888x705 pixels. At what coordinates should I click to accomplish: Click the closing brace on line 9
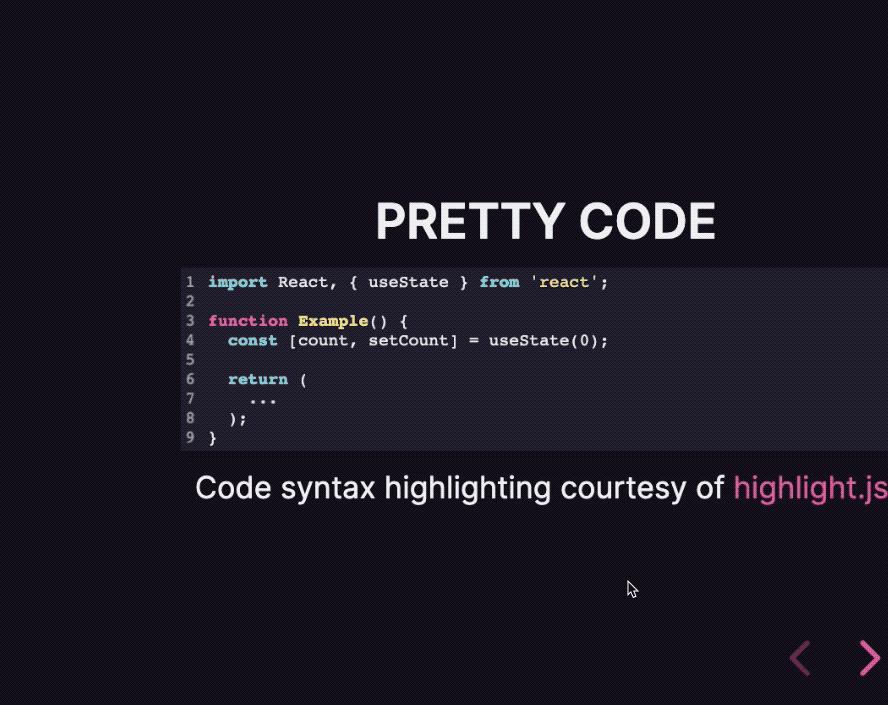(x=213, y=437)
